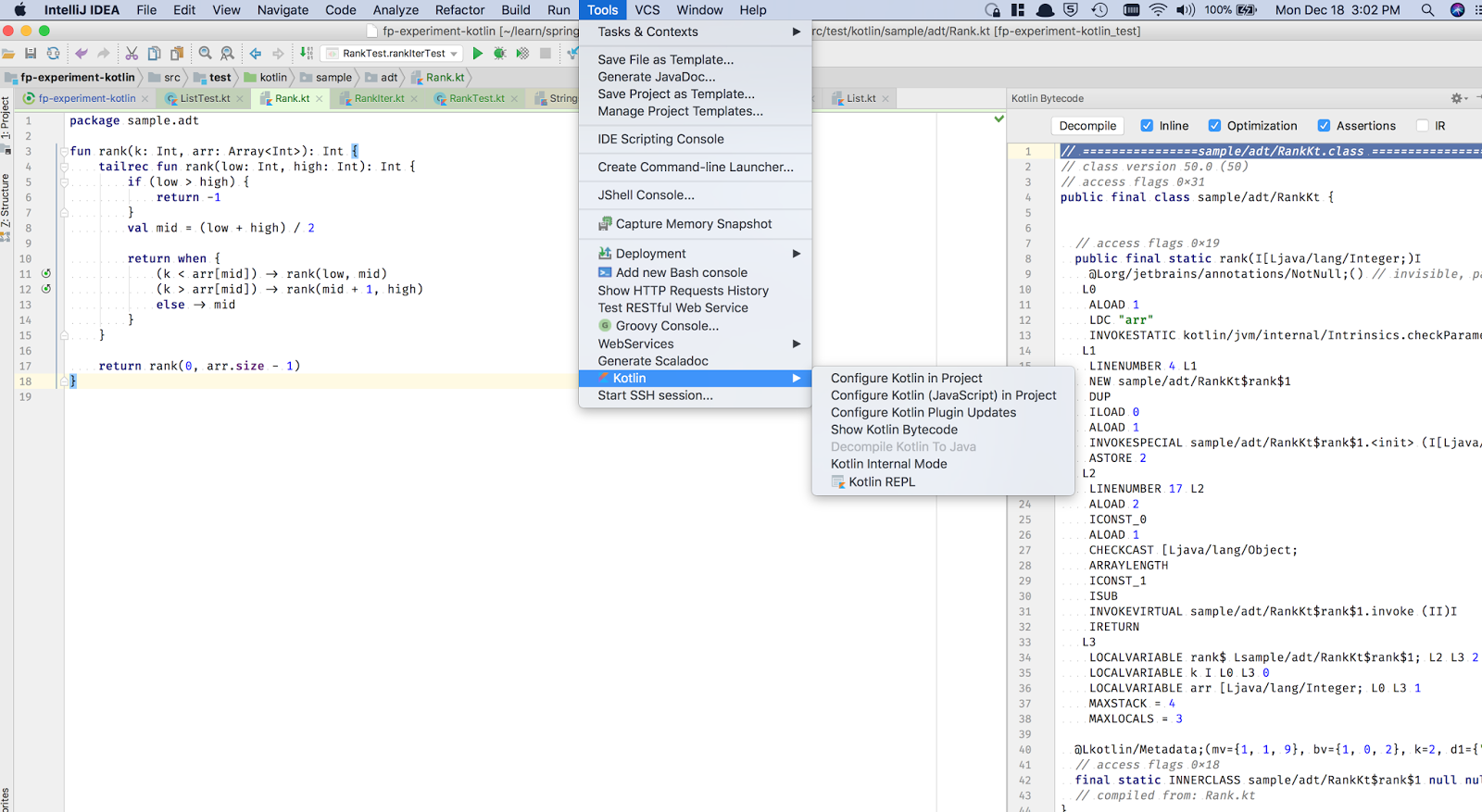Disable the Optimization checkbox
1482x812 pixels.
pyautogui.click(x=1214, y=126)
